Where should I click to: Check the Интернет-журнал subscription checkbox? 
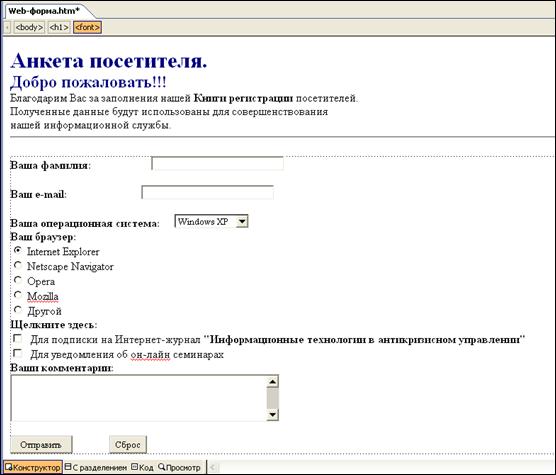(17, 338)
